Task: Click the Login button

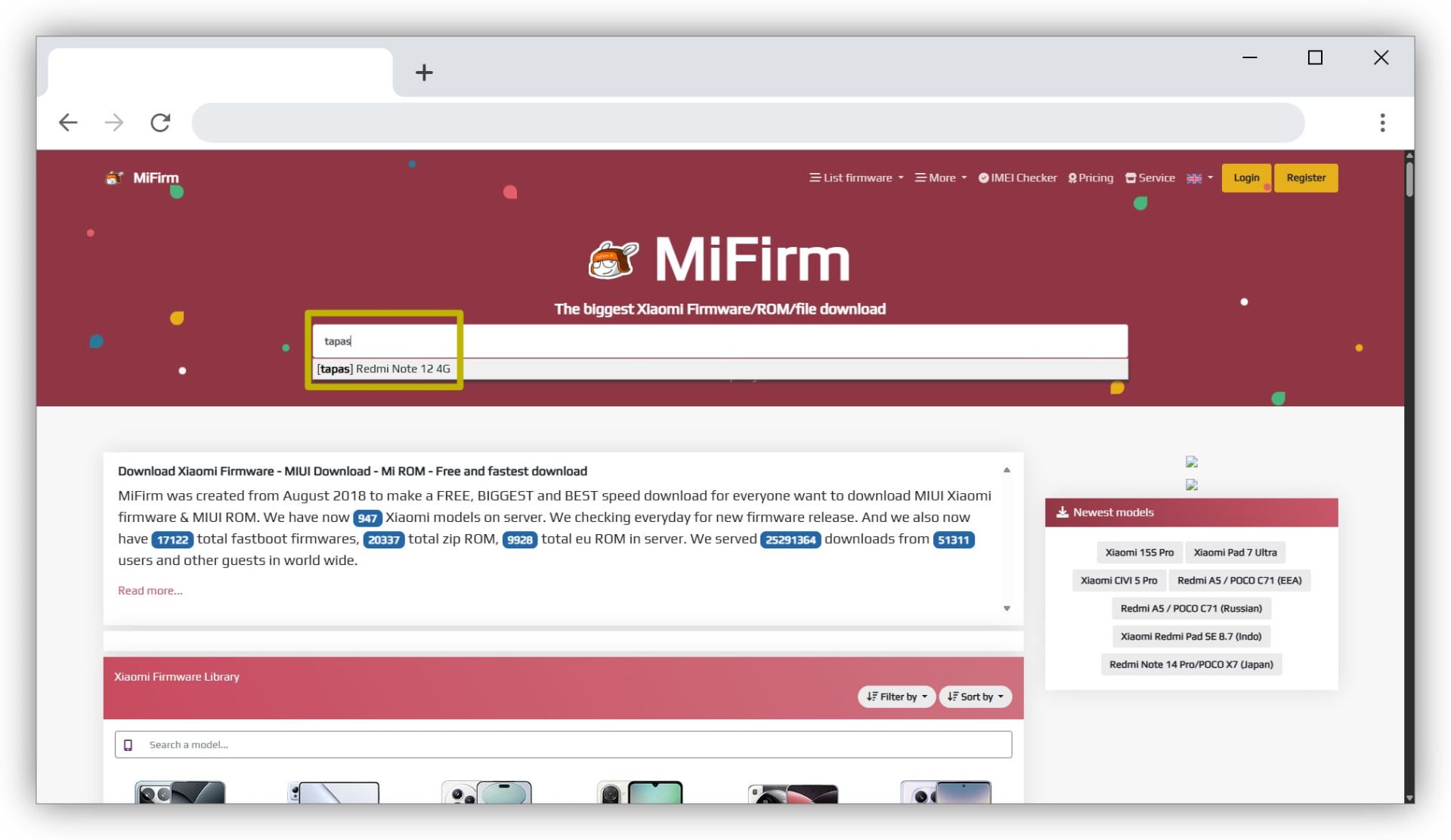Action: [1246, 178]
